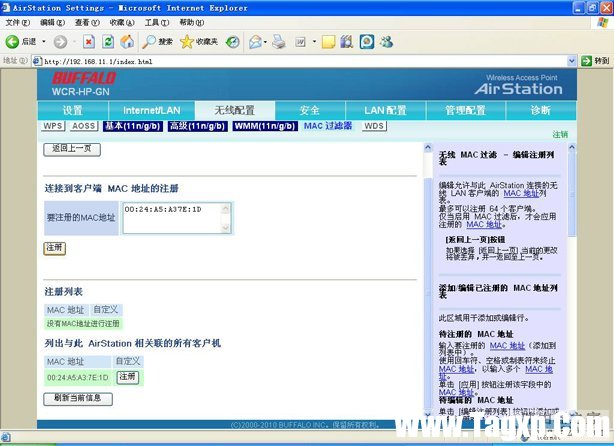Open Favorites star toolbar button
Image resolution: width=614 pixels, height=446 pixels.
click(199, 42)
